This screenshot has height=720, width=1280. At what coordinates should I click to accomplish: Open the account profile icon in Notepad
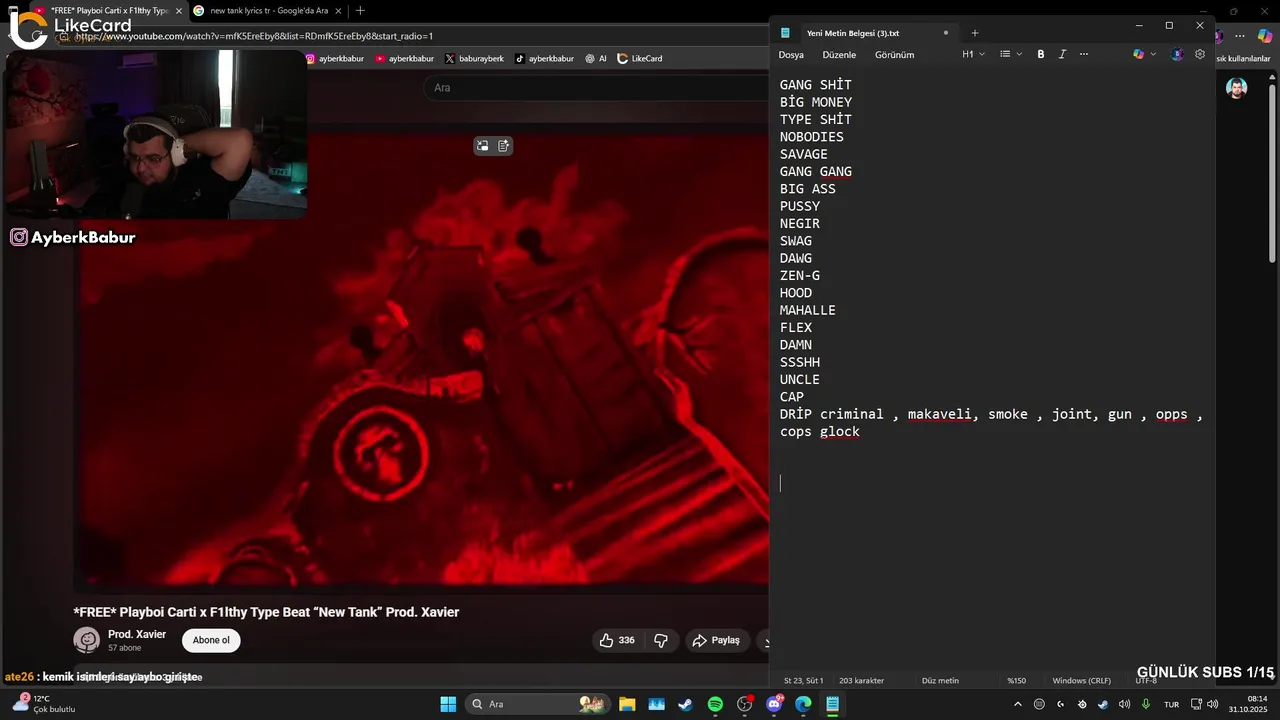click(x=1177, y=54)
